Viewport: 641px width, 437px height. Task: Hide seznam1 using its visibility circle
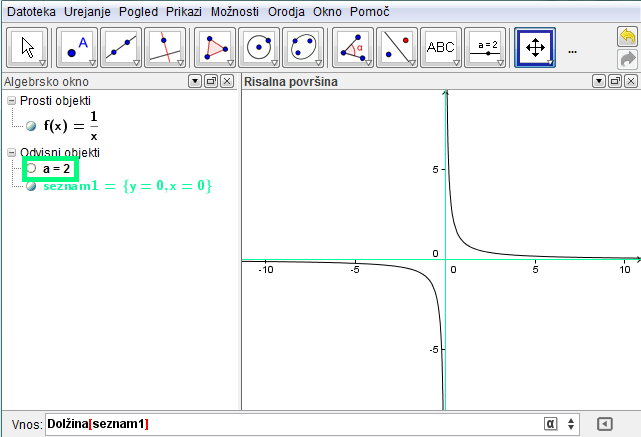point(31,186)
